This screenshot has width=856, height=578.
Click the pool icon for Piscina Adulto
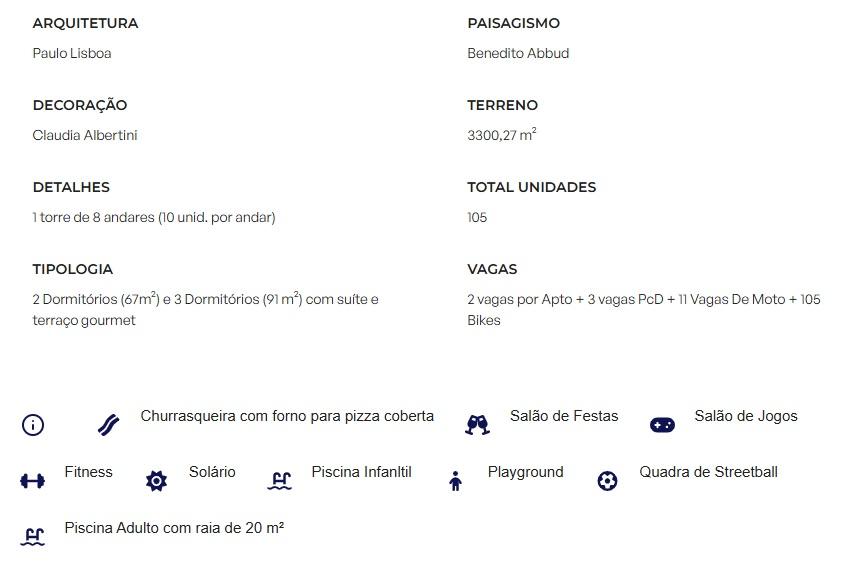coord(33,537)
